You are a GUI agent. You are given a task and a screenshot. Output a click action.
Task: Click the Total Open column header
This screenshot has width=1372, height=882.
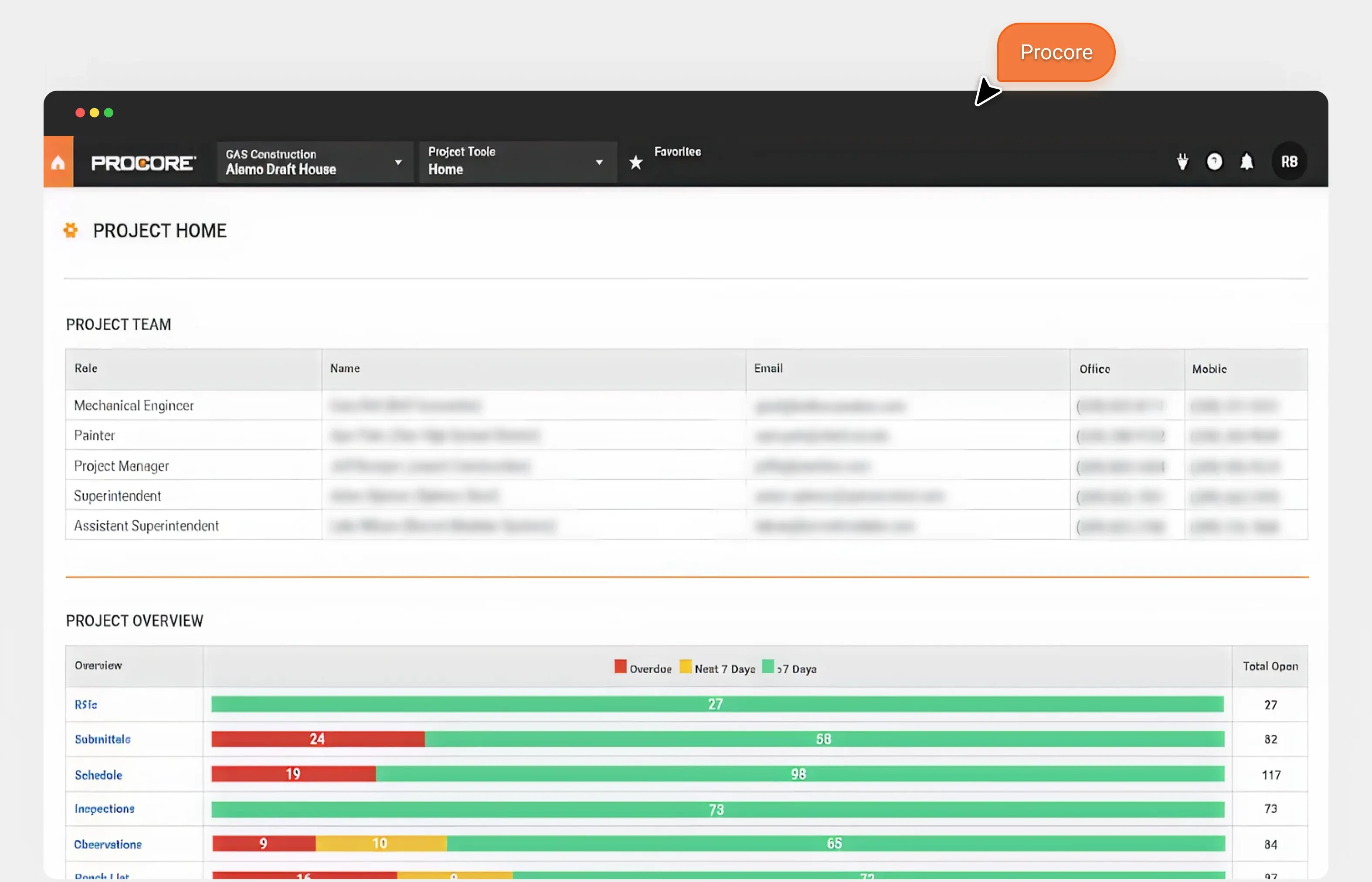[1270, 667]
